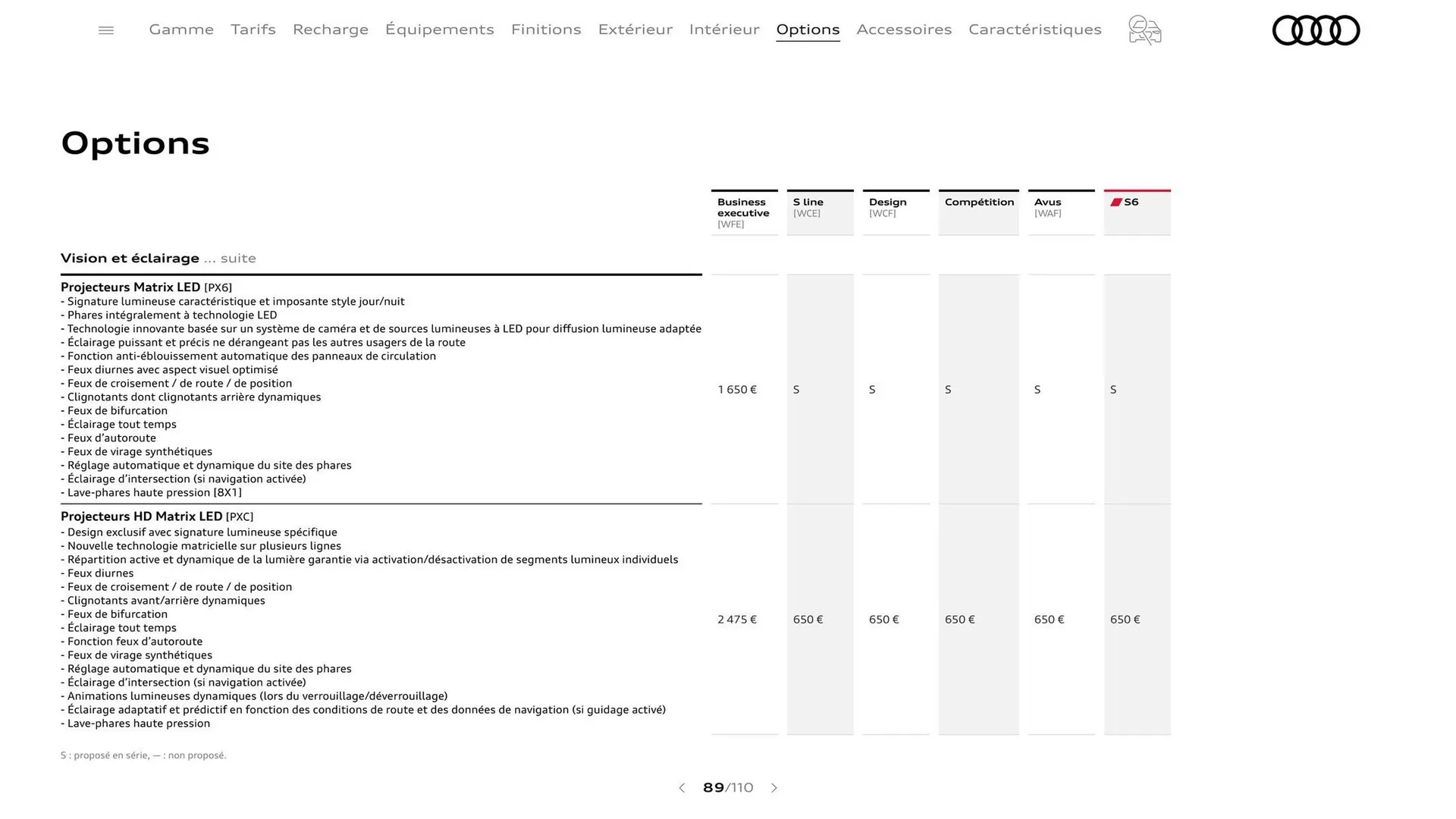Open the Équipements section
The height and width of the screenshot is (819, 1456).
440,30
